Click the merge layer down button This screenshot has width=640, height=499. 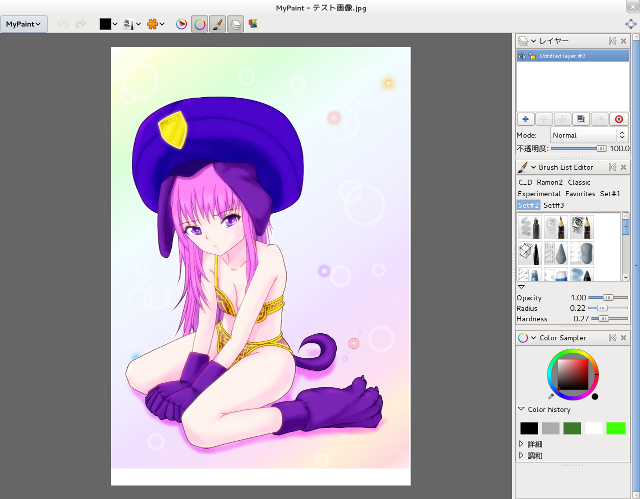pos(599,119)
